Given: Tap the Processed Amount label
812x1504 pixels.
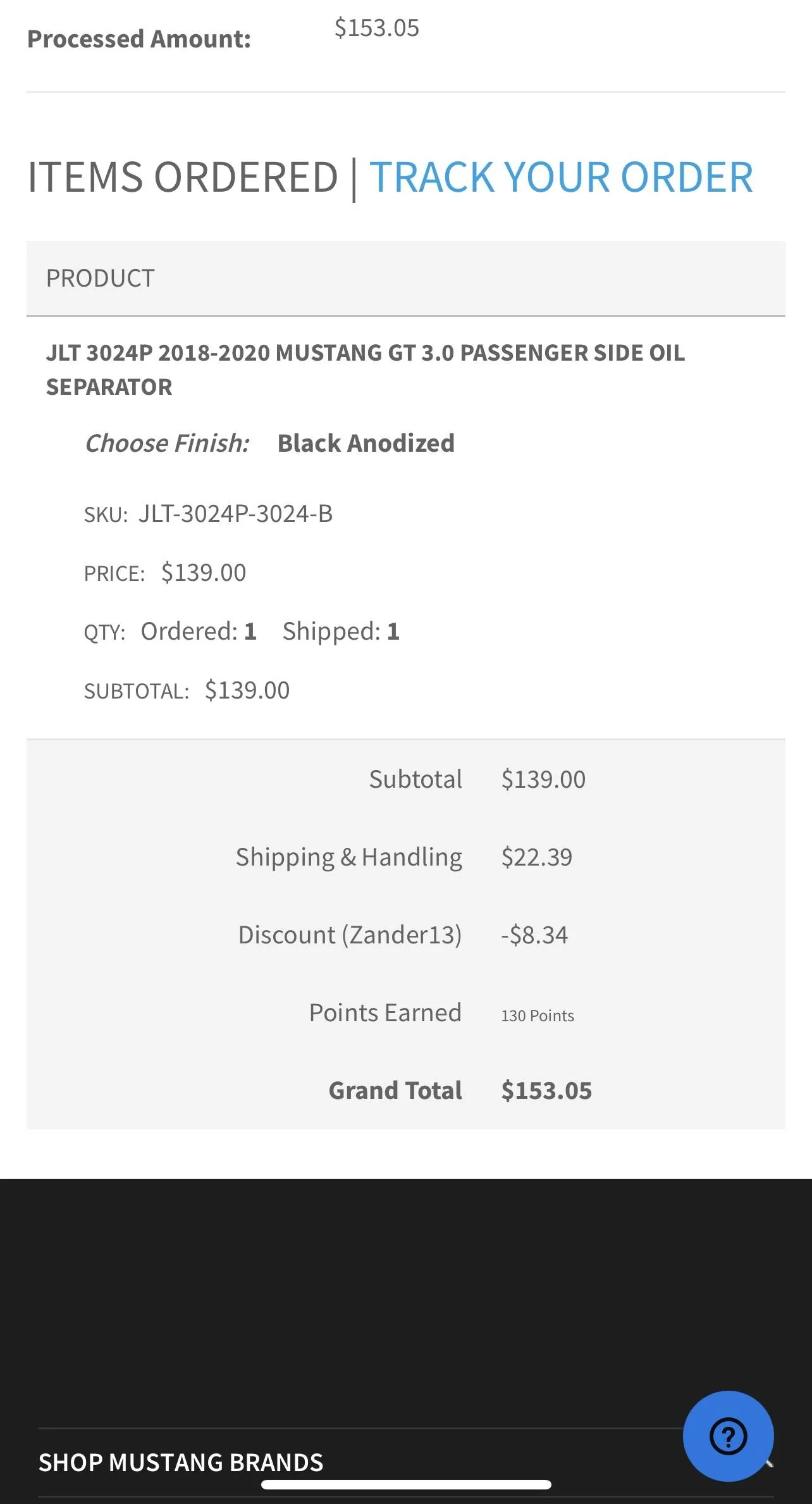Looking at the screenshot, I should point(138,39).
